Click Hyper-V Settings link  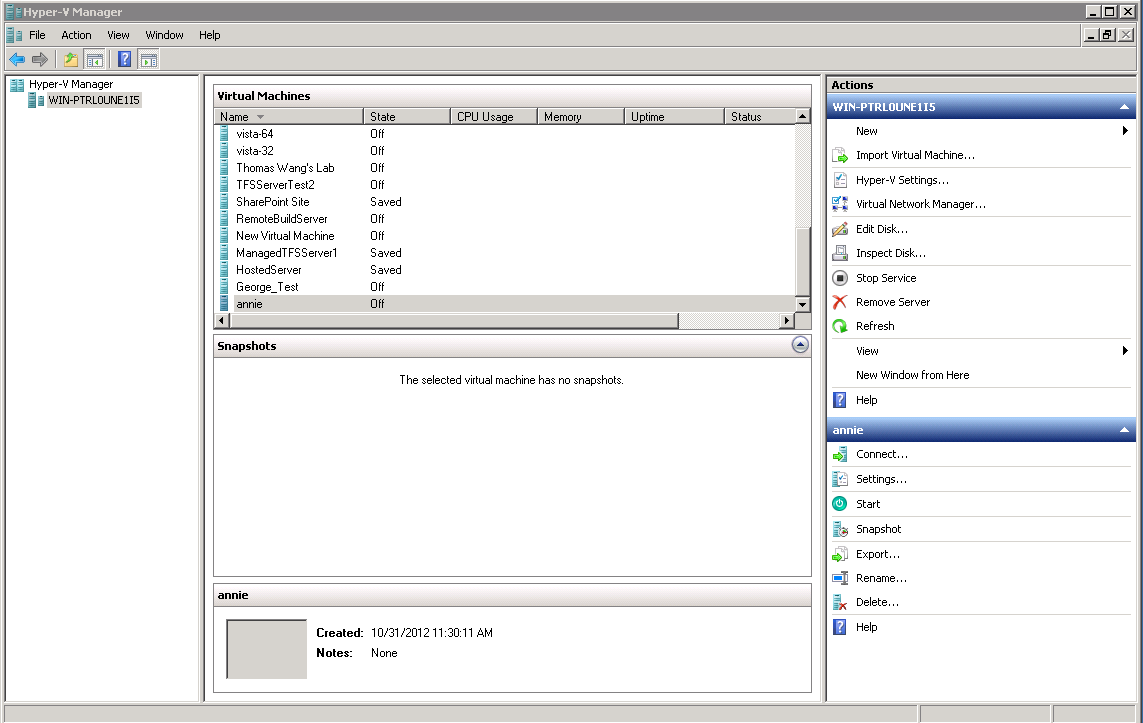click(902, 180)
